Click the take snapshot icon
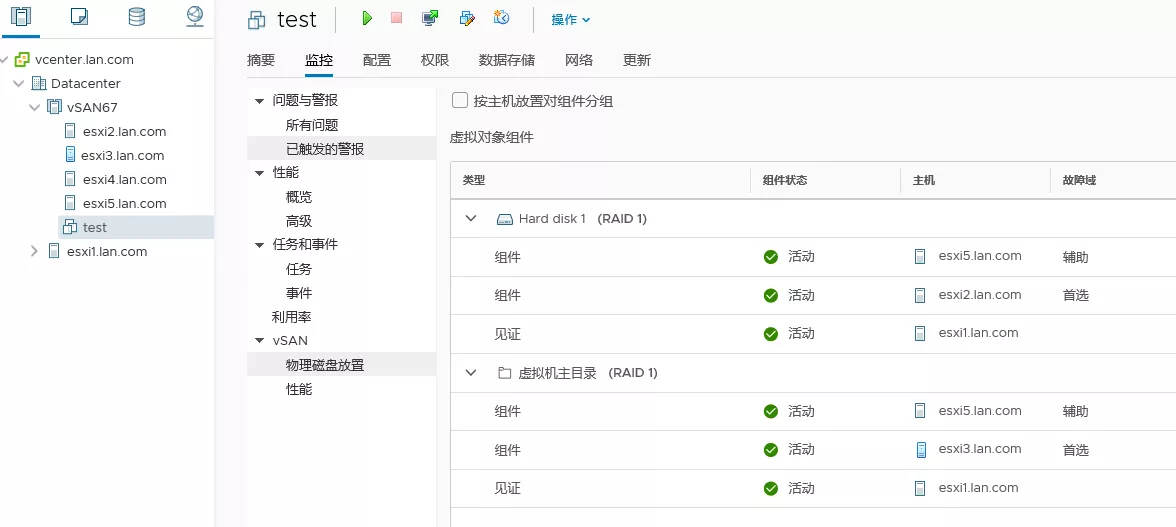 [x=502, y=18]
